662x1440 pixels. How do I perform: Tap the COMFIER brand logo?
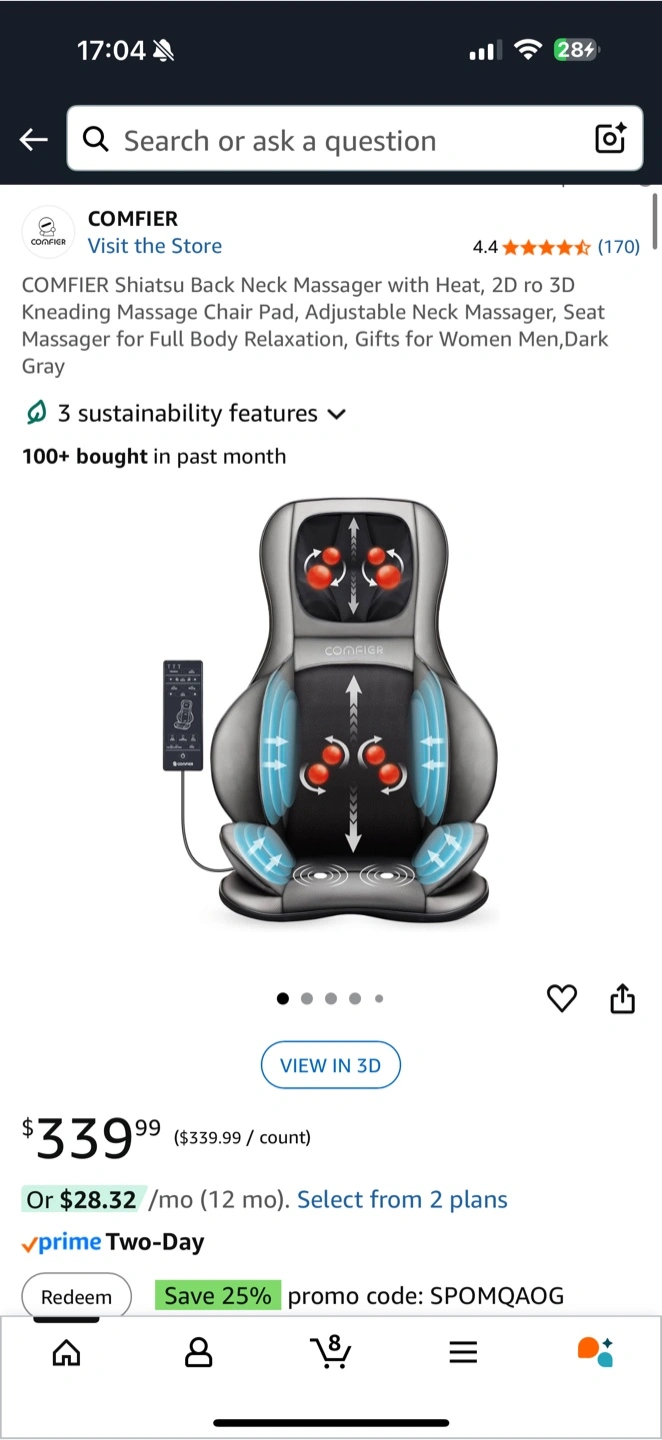coord(48,232)
